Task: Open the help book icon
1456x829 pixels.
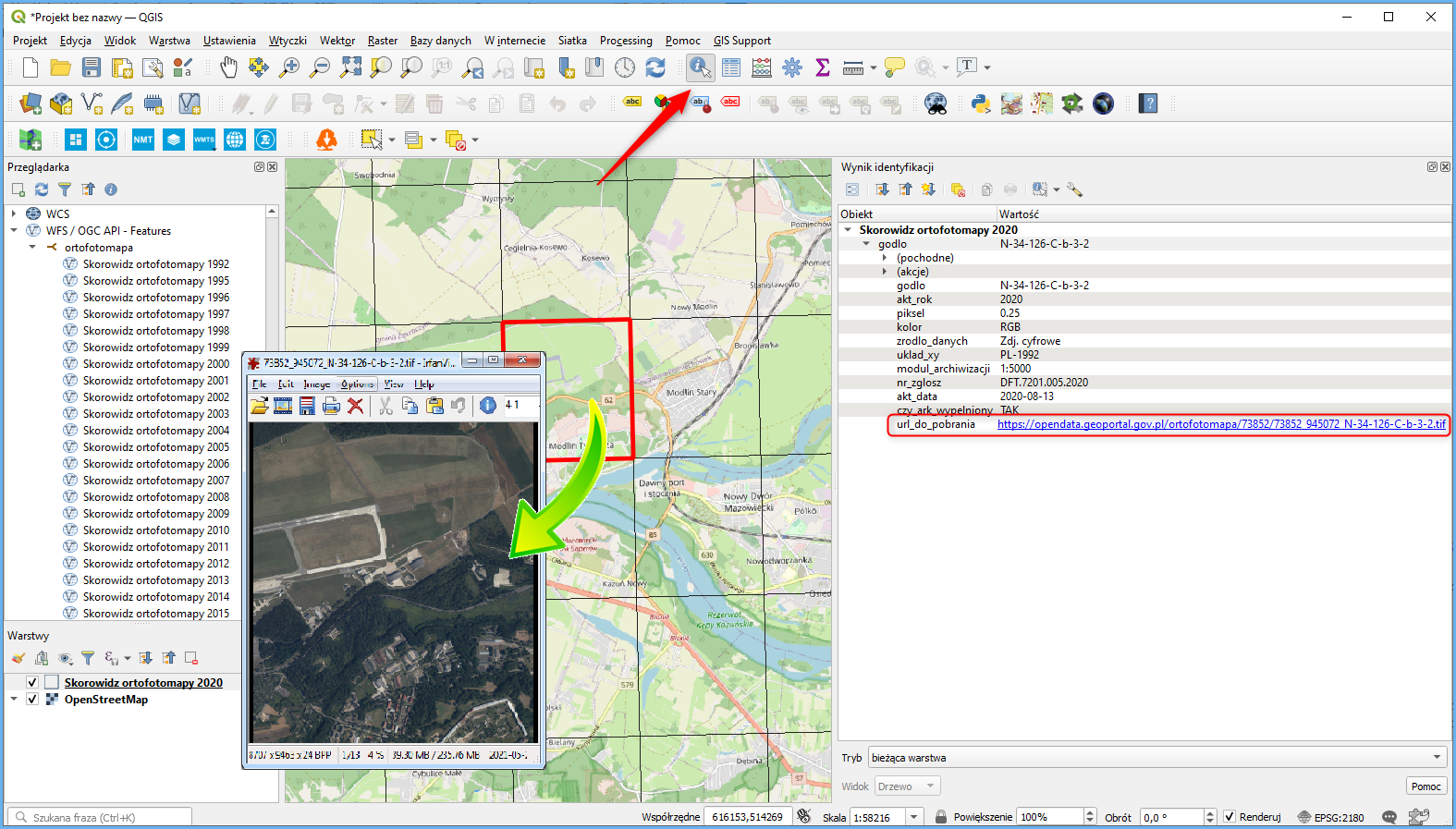Action: coord(1148,104)
